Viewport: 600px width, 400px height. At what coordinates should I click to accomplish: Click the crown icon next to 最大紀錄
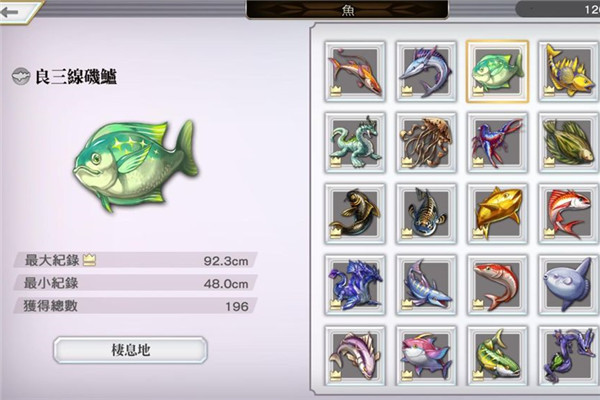(x=89, y=260)
